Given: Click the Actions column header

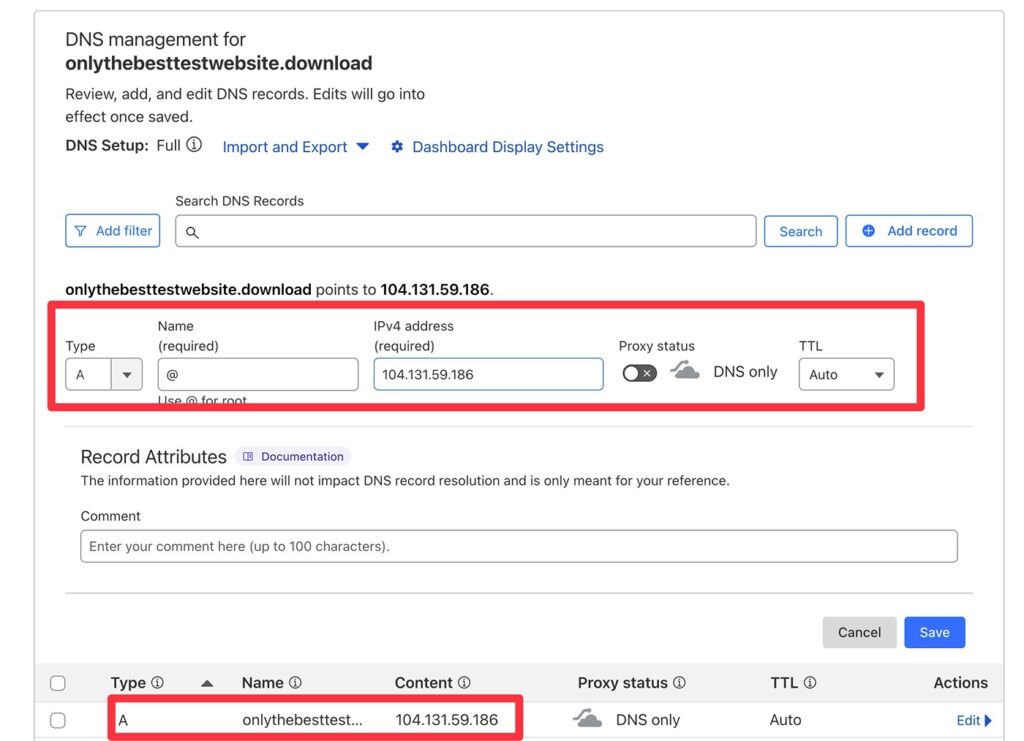Looking at the screenshot, I should pos(960,683).
